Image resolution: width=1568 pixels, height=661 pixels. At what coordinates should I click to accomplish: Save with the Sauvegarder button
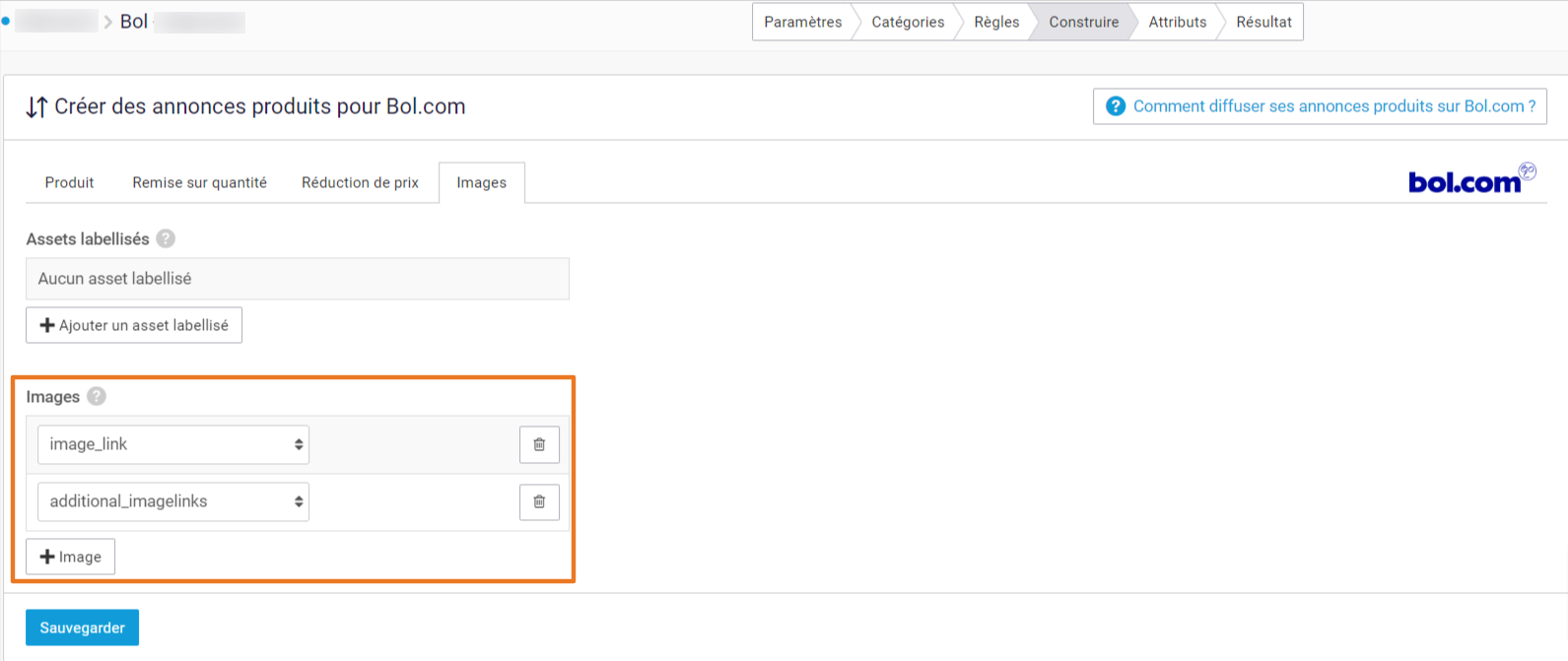click(82, 628)
